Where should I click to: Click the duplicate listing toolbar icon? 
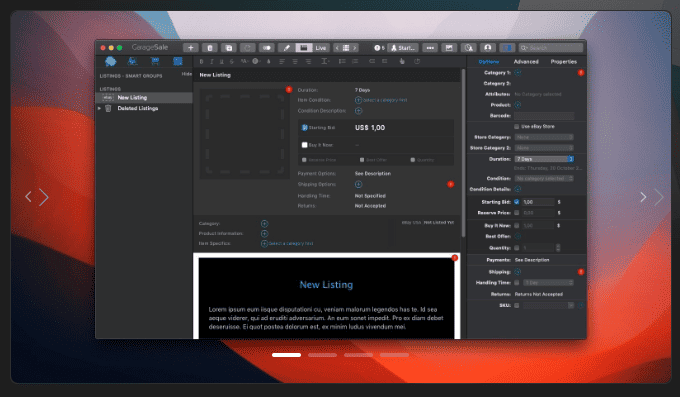tap(229, 48)
